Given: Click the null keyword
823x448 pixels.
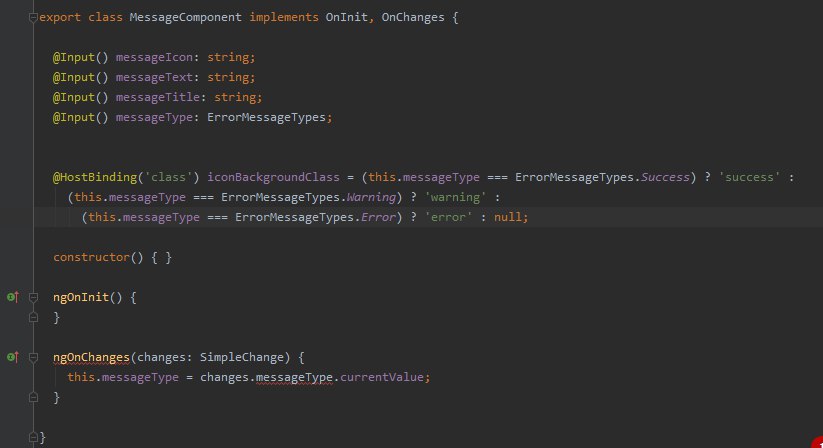Looking at the screenshot, I should click(x=508, y=217).
